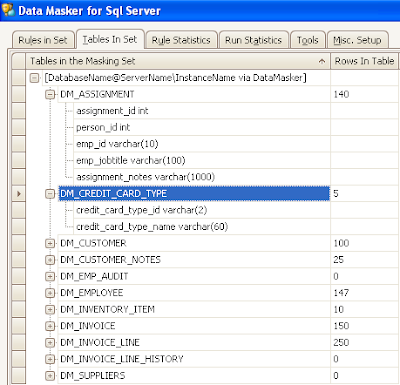Screen dimensions: 400x385
Task: Click the row count 5 for DM_CREDIT_CARD_TYPE
Action: 336,194
